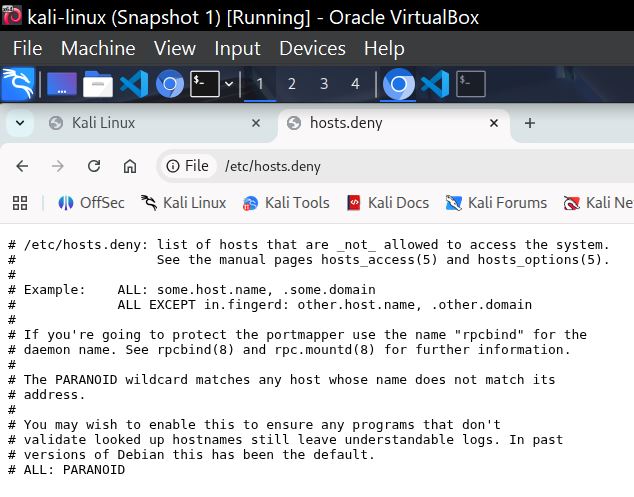This screenshot has width=634, height=497.
Task: Launch the file manager from the panel
Action: point(97,84)
